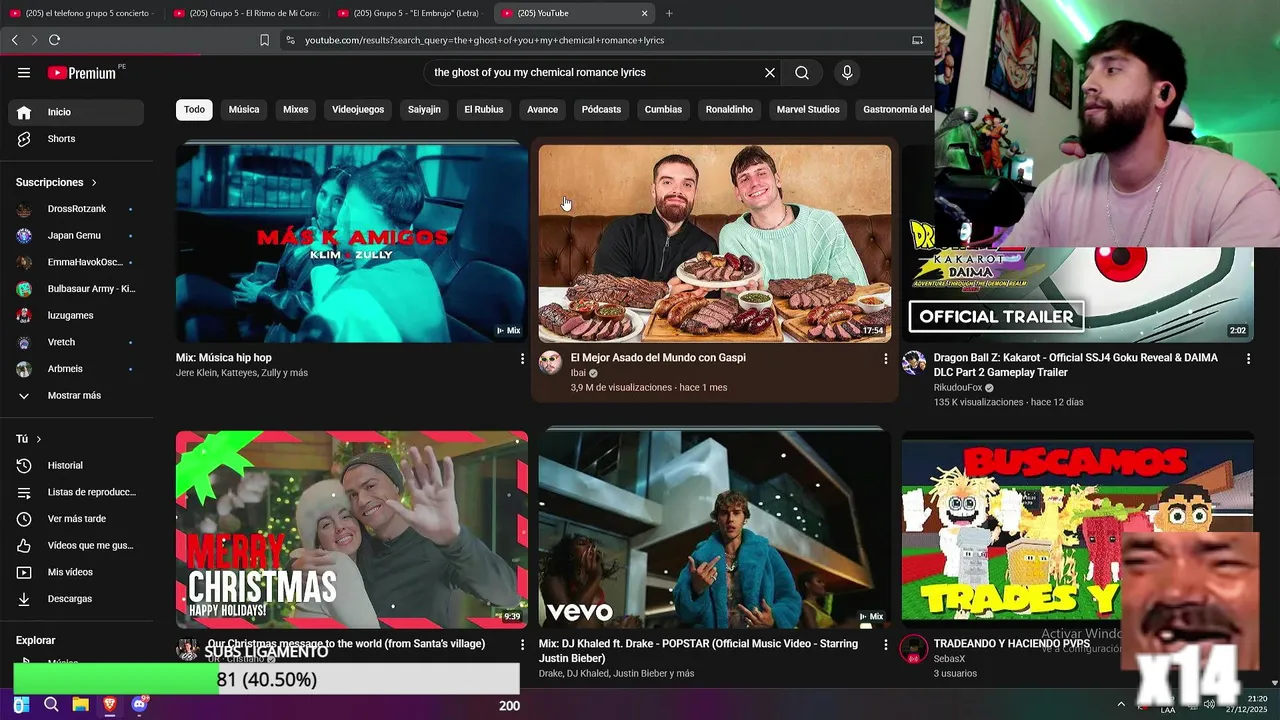Click the bookmark icon beside the address bar
1280x720 pixels.
(x=264, y=40)
